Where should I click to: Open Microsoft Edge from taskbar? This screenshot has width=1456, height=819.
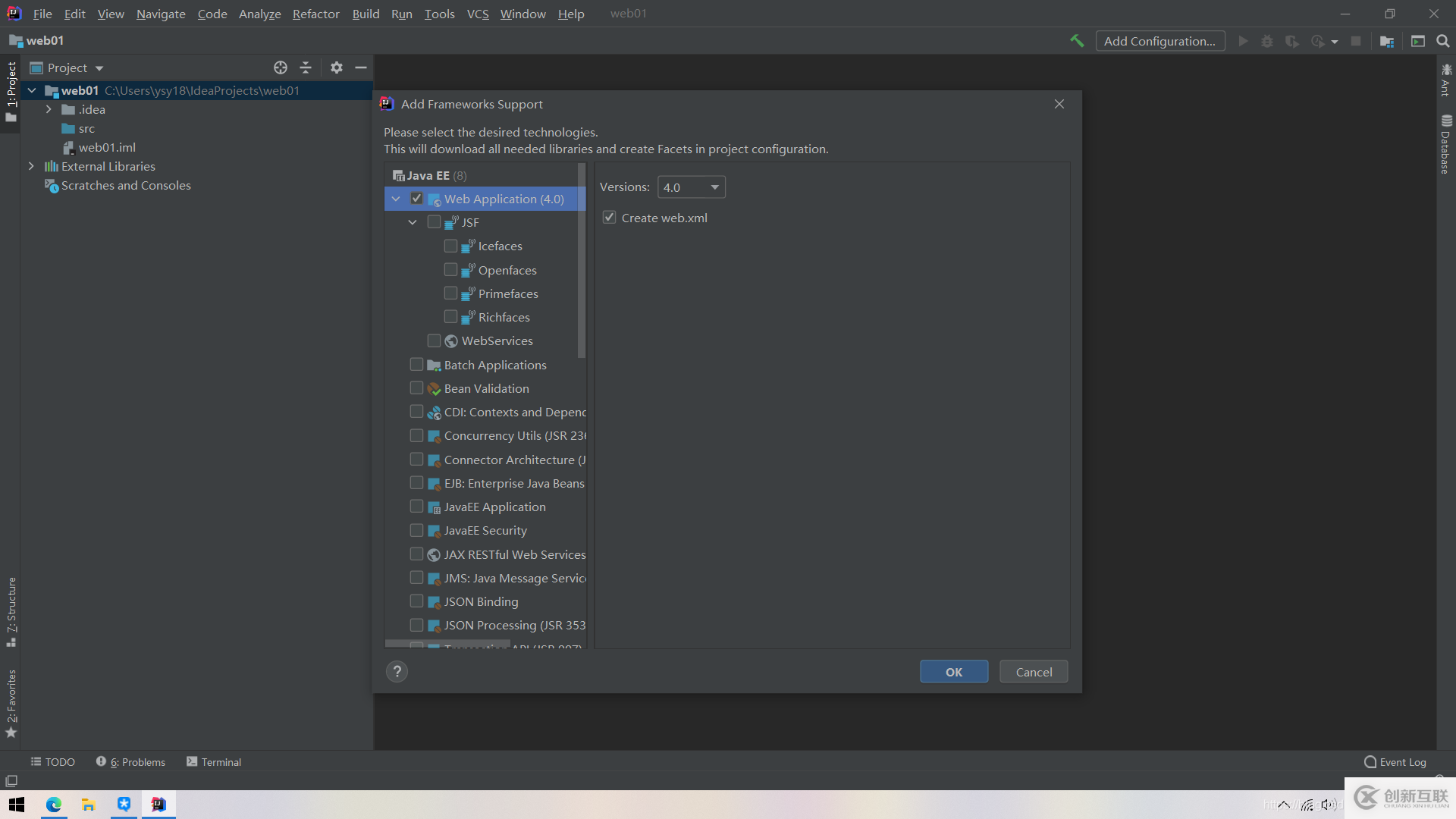click(x=54, y=805)
